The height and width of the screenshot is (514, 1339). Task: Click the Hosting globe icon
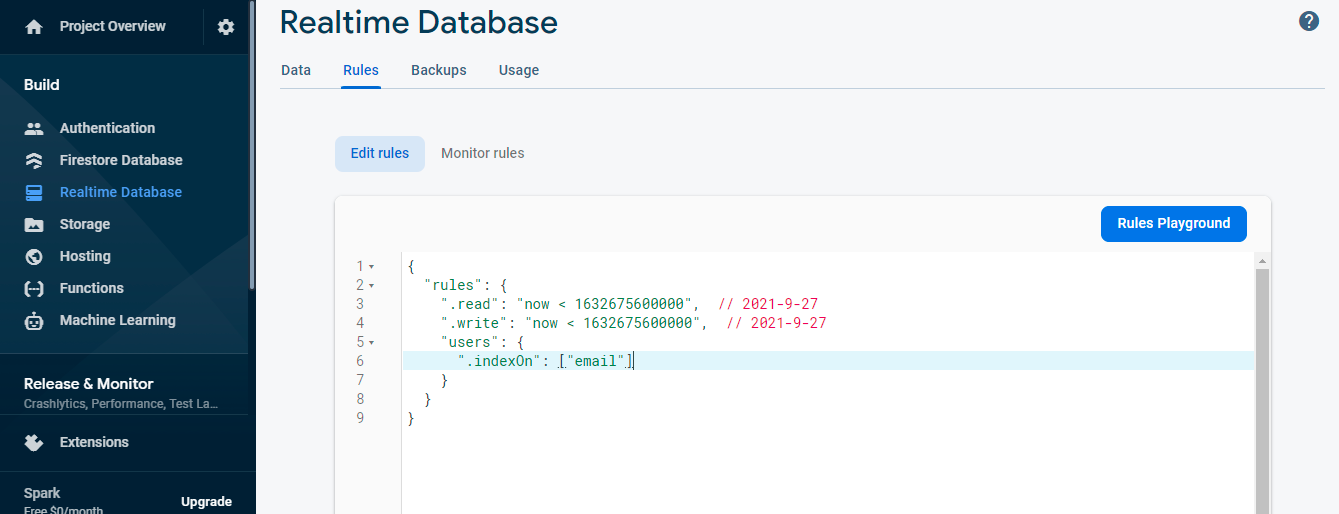(34, 256)
